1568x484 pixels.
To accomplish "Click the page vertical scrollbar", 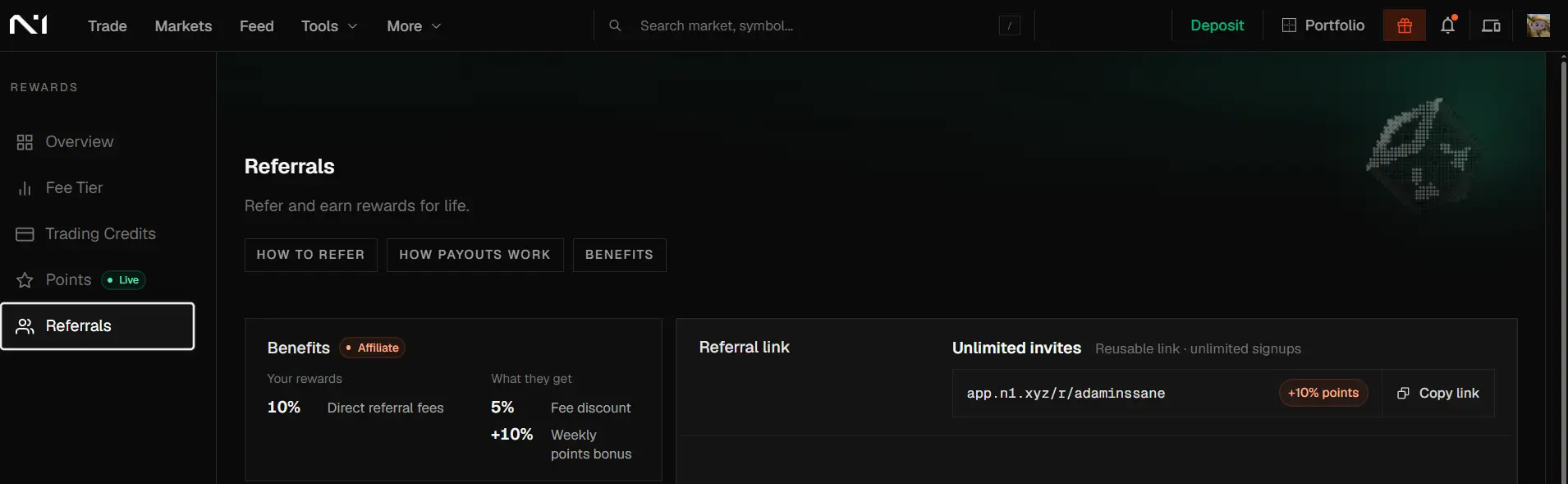I will [x=1563, y=268].
